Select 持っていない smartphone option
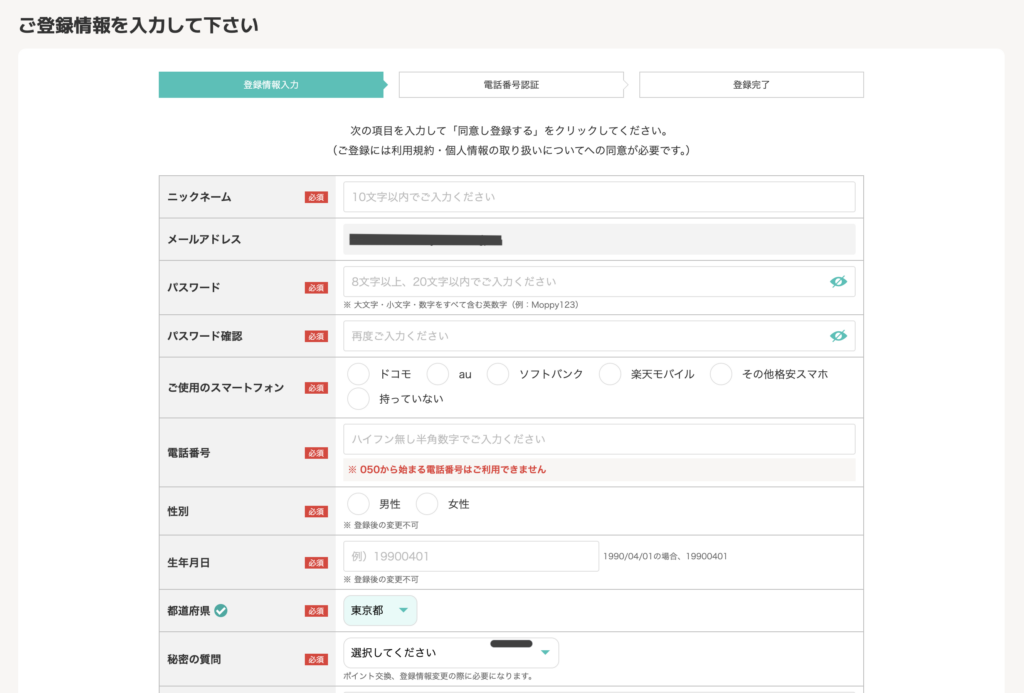1024x693 pixels. [x=359, y=399]
